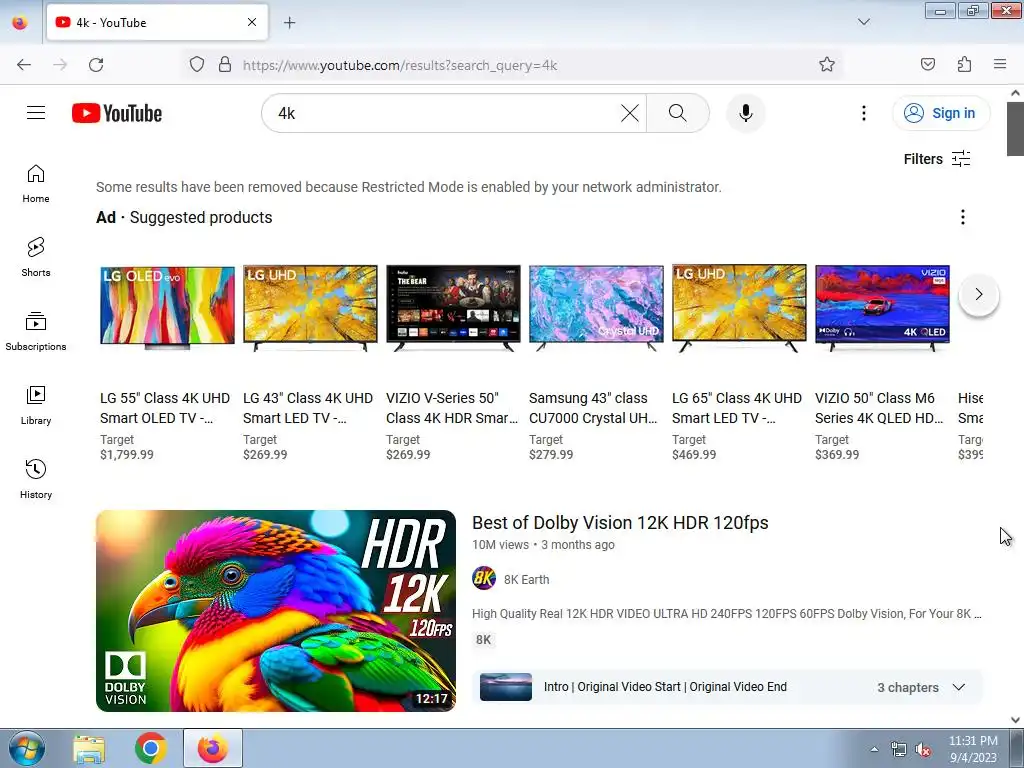The image size is (1024, 768).
Task: Save page to Pocket
Action: point(927,65)
